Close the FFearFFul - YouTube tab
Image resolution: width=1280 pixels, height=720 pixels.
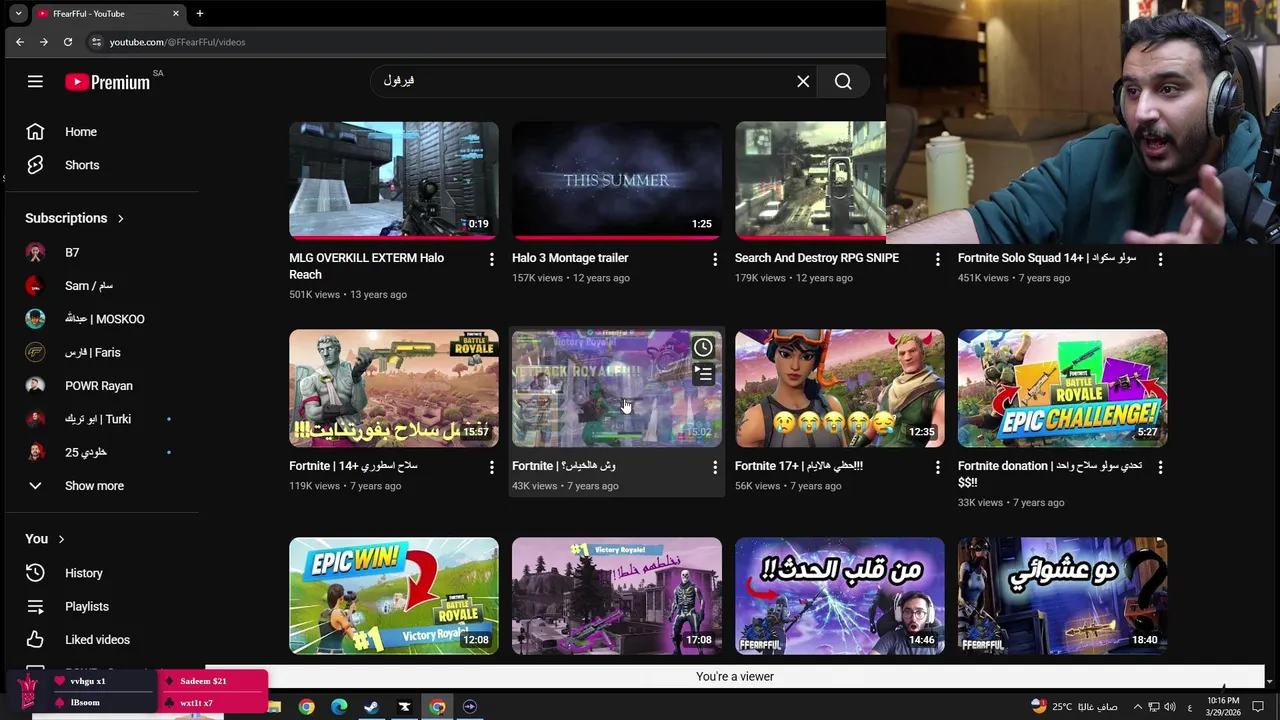176,14
